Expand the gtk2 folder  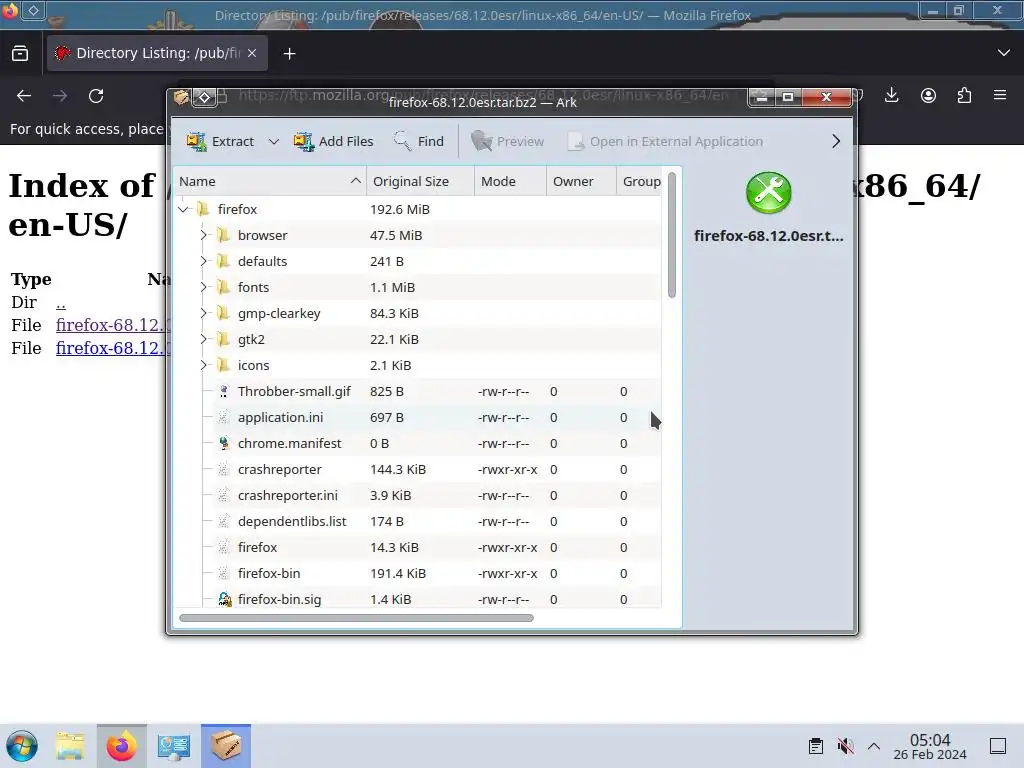click(x=203, y=340)
